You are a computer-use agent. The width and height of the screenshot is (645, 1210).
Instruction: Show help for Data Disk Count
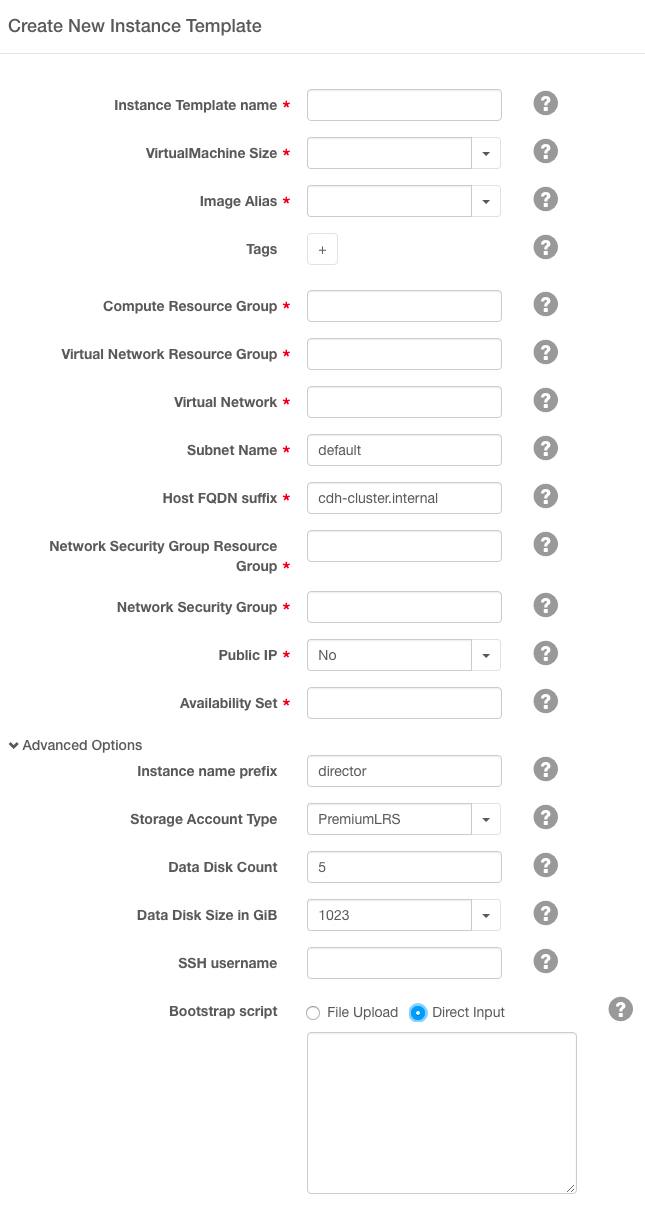[x=545, y=866]
